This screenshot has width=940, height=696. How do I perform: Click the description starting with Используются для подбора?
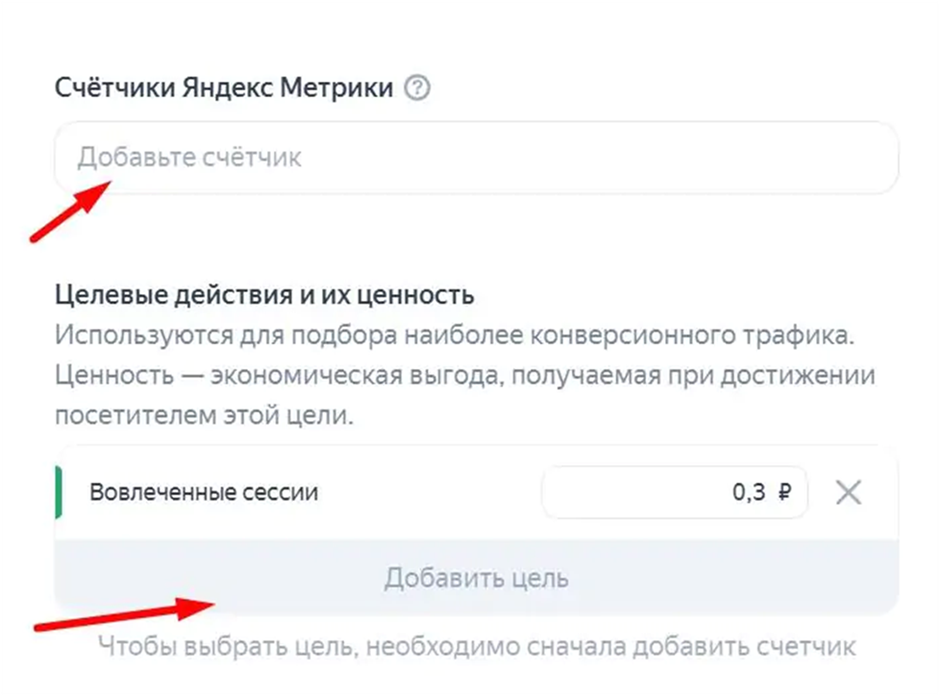point(465,375)
